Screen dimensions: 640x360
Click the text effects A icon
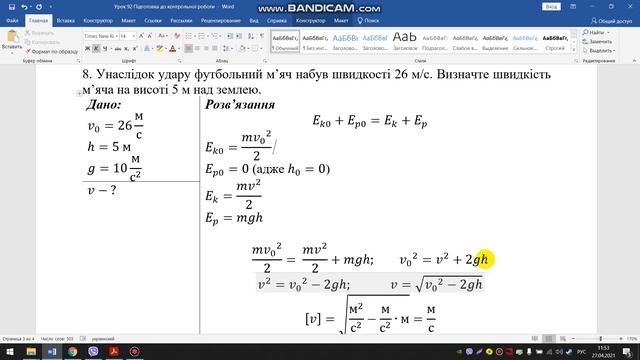click(147, 49)
